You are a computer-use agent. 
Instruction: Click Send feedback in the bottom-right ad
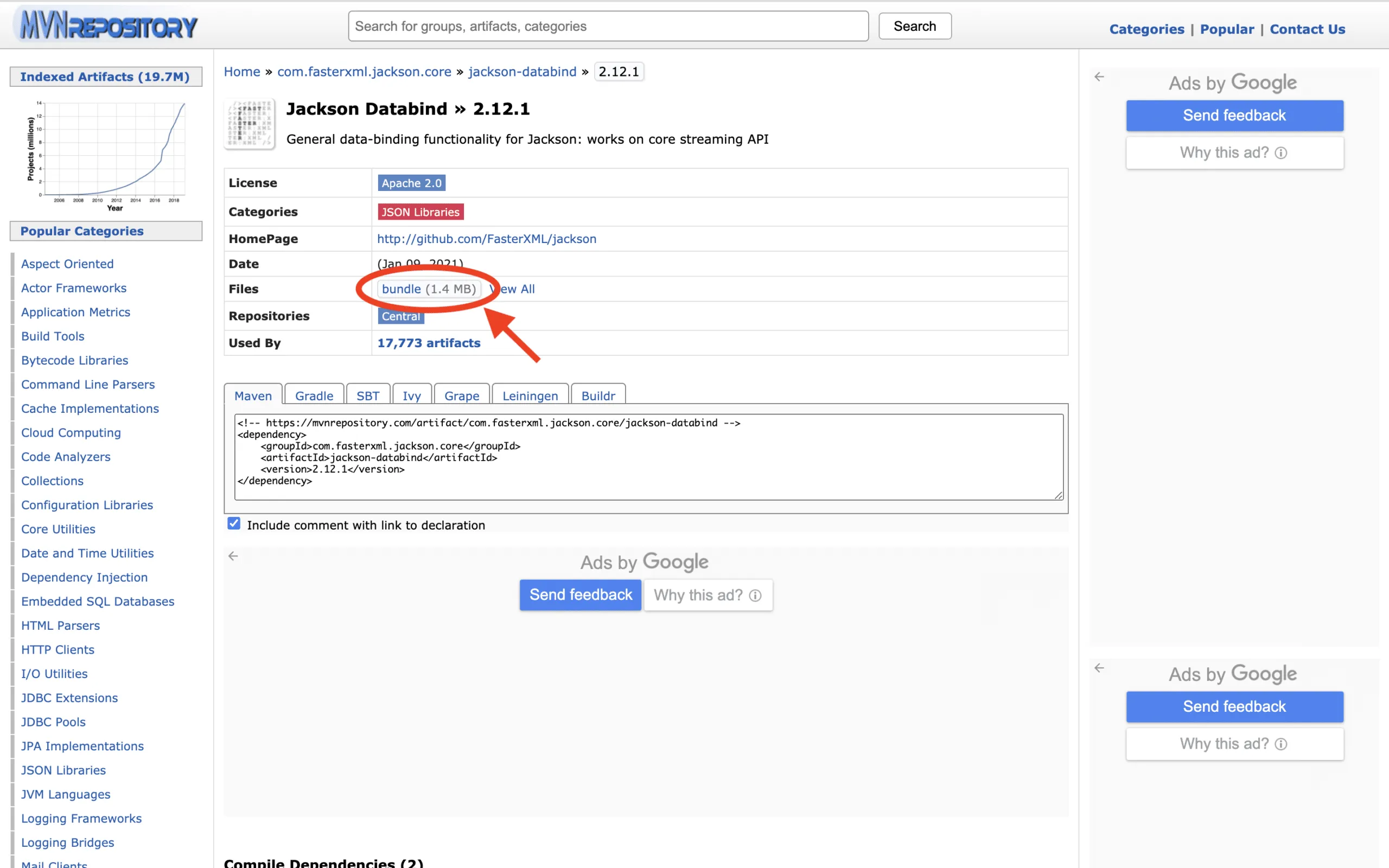click(1234, 707)
